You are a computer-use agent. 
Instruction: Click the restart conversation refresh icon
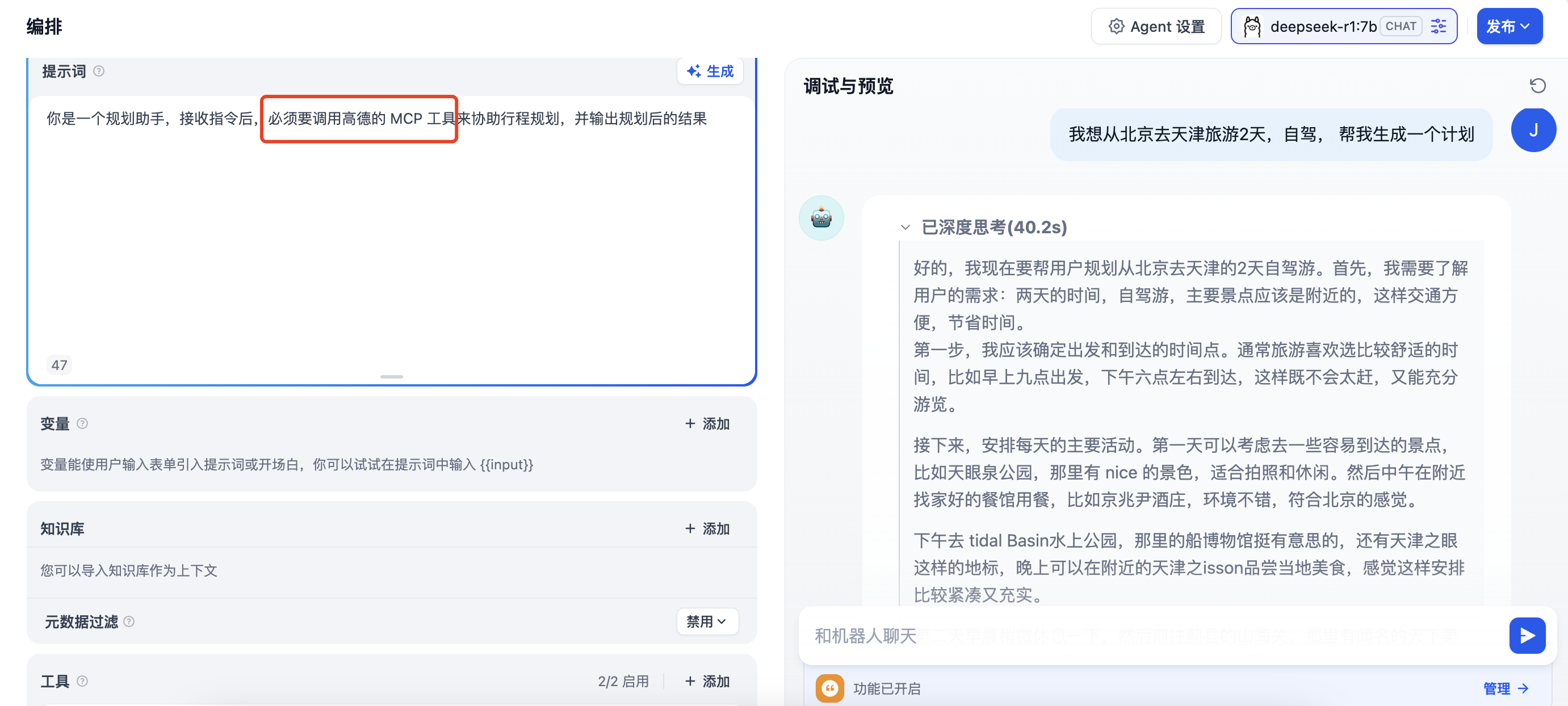tap(1537, 86)
